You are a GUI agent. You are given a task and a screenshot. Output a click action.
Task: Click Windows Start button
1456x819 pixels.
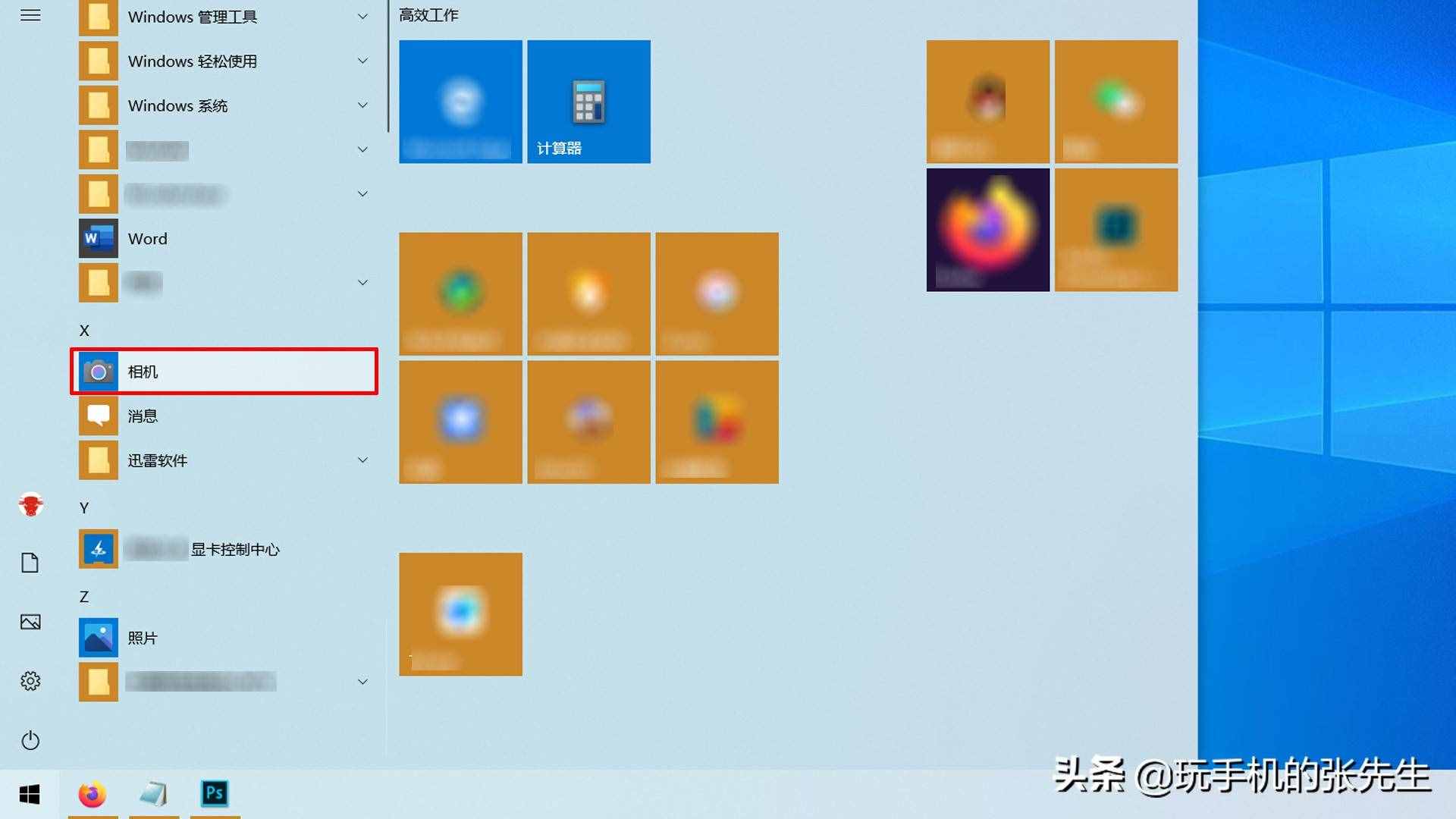coord(29,794)
